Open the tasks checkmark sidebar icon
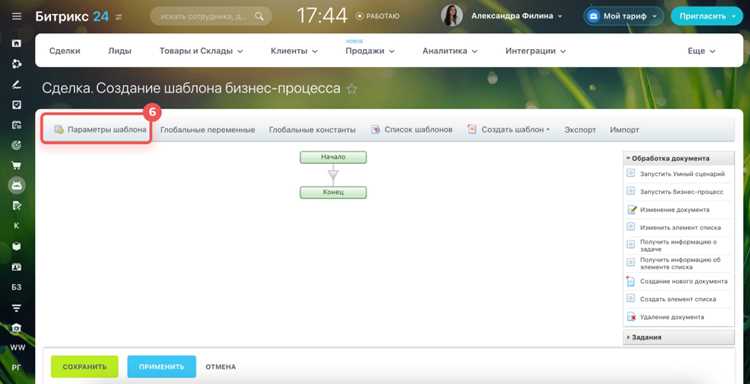Screen dimensions: 750x384 click(x=17, y=105)
